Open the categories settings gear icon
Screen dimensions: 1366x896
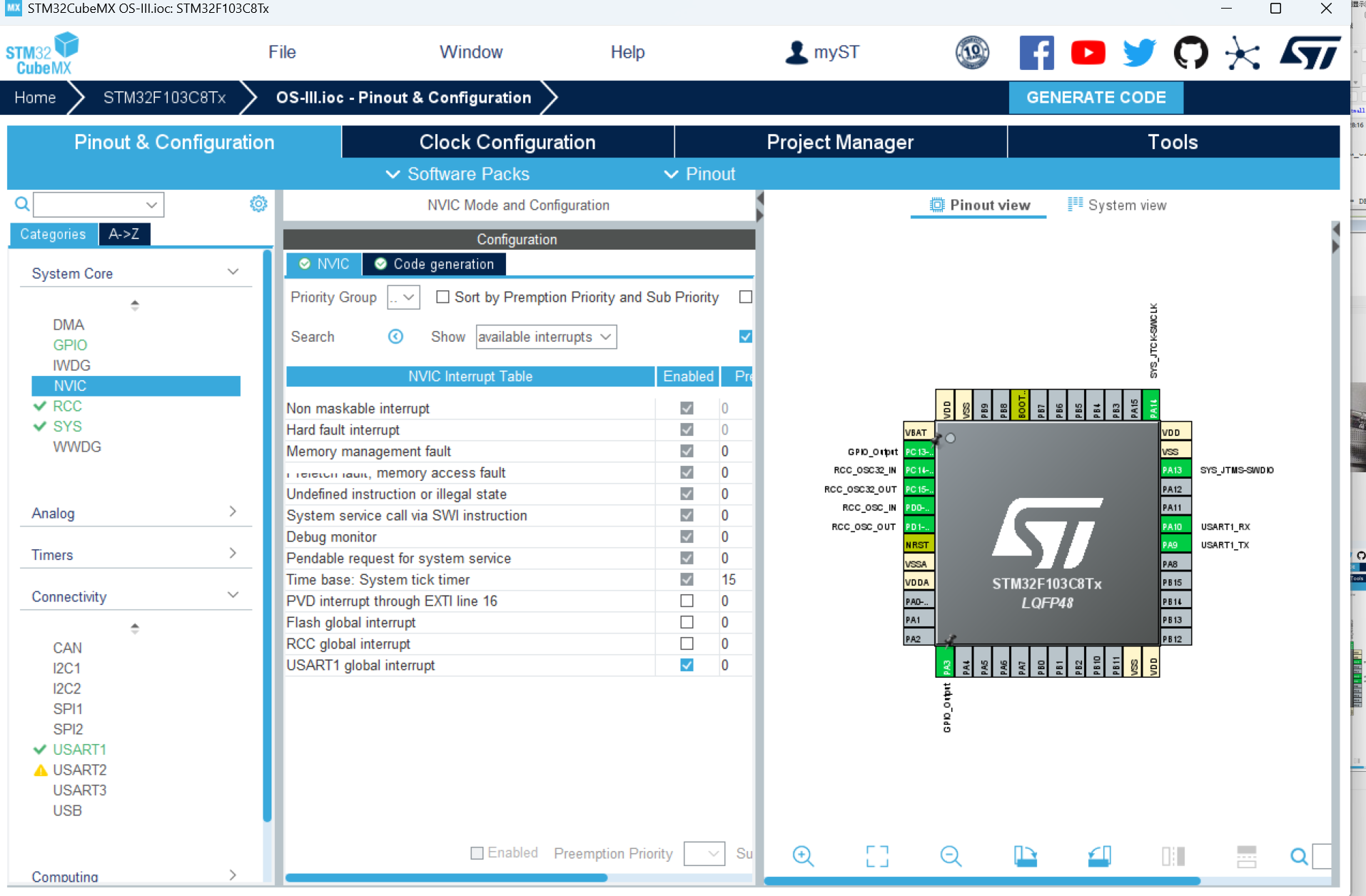coord(258,204)
